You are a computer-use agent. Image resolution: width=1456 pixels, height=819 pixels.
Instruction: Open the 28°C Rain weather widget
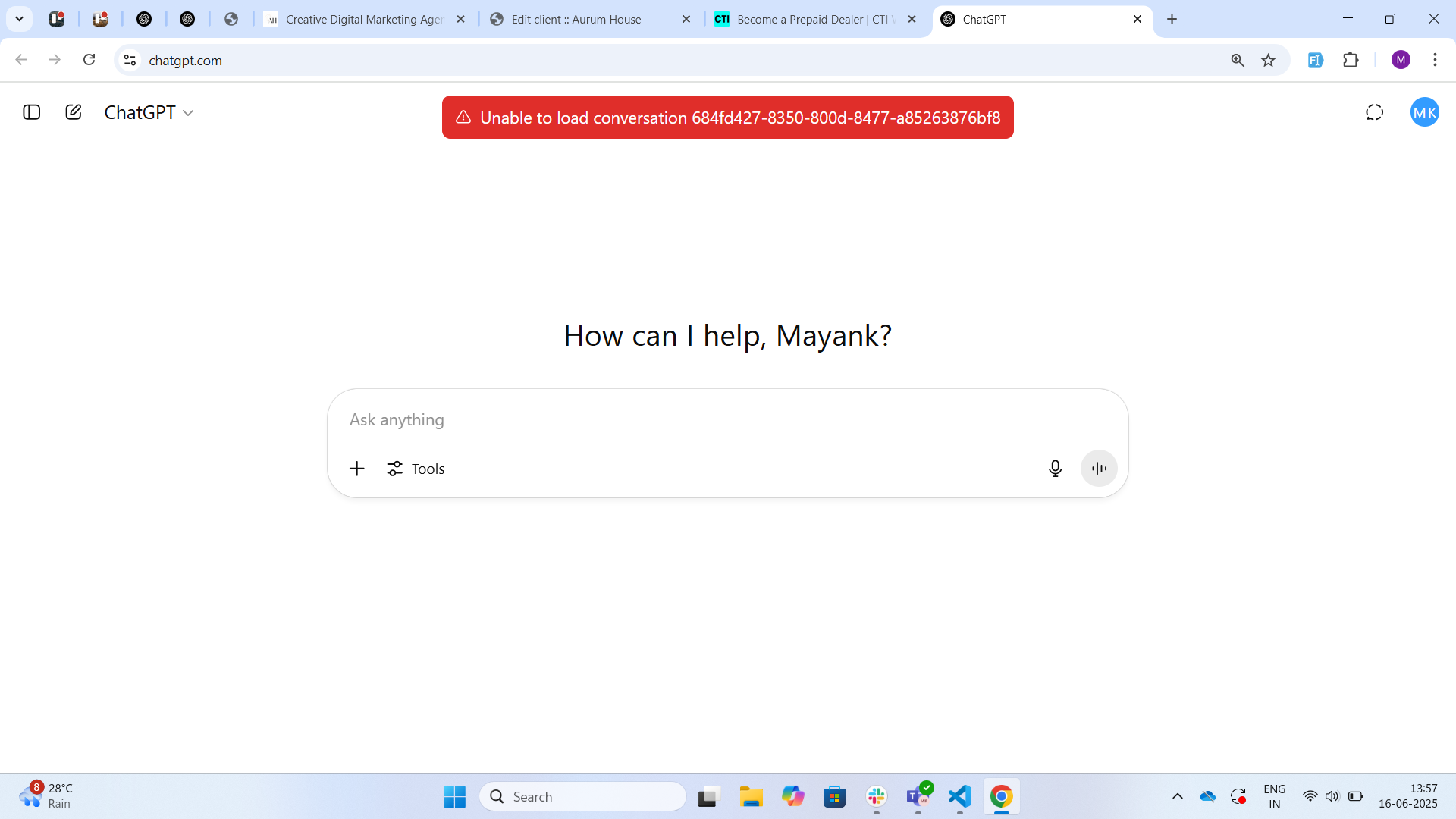[47, 796]
